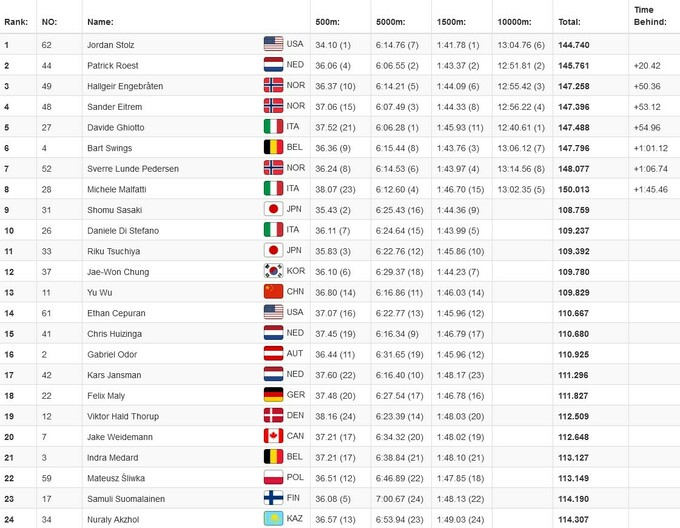Click the 500m column header

click(x=326, y=21)
